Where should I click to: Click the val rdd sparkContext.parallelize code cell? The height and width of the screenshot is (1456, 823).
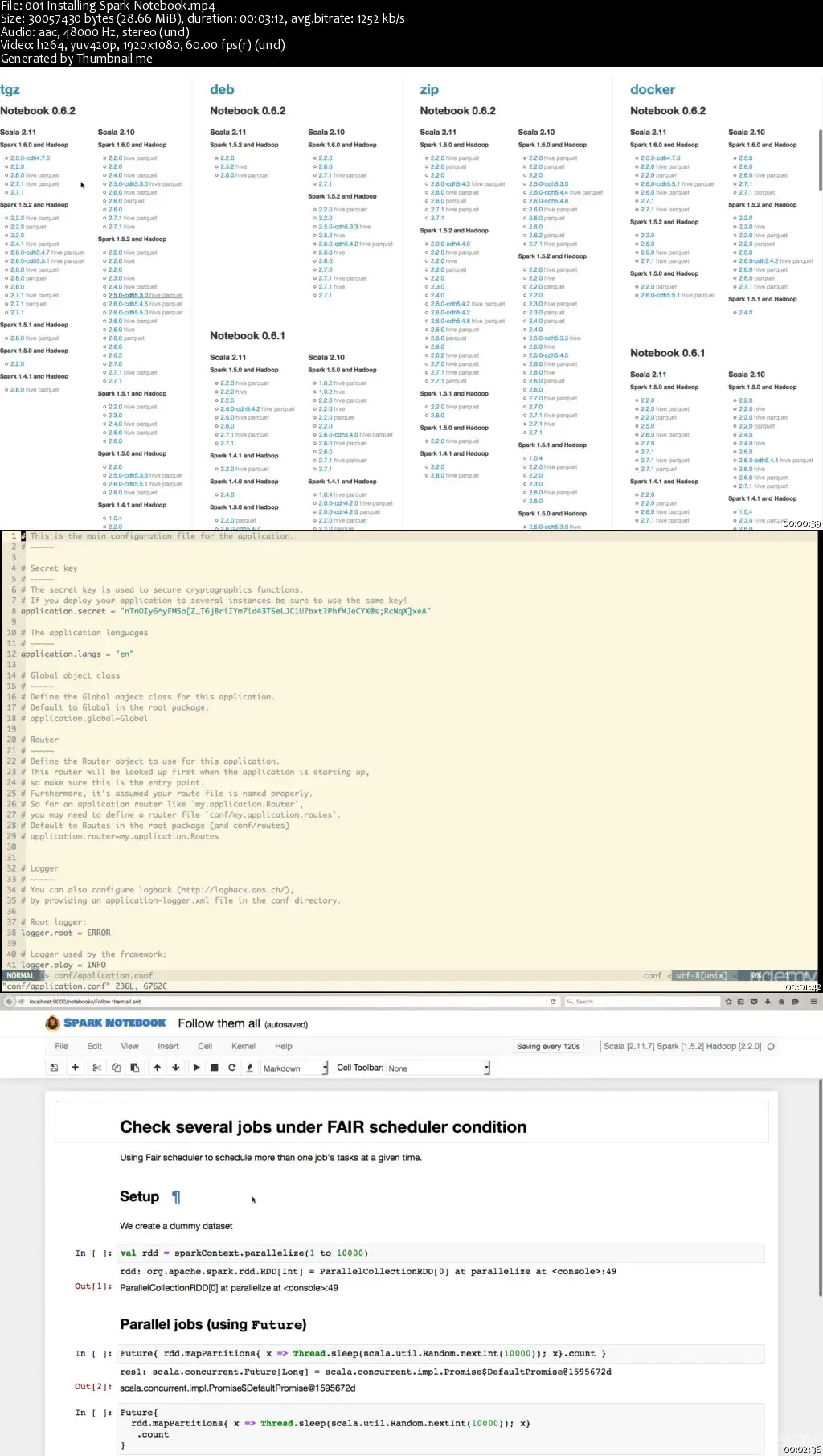(x=440, y=1253)
